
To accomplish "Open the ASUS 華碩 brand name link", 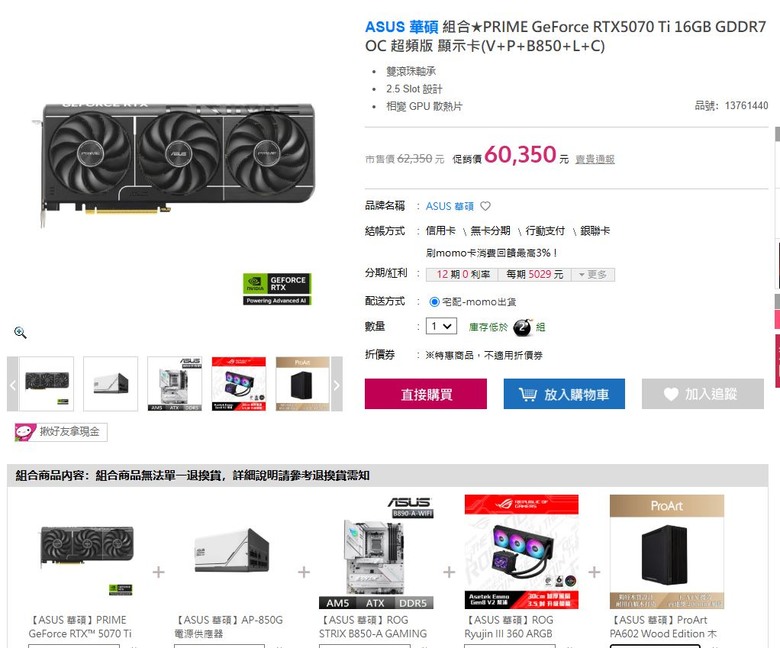I will pos(450,206).
